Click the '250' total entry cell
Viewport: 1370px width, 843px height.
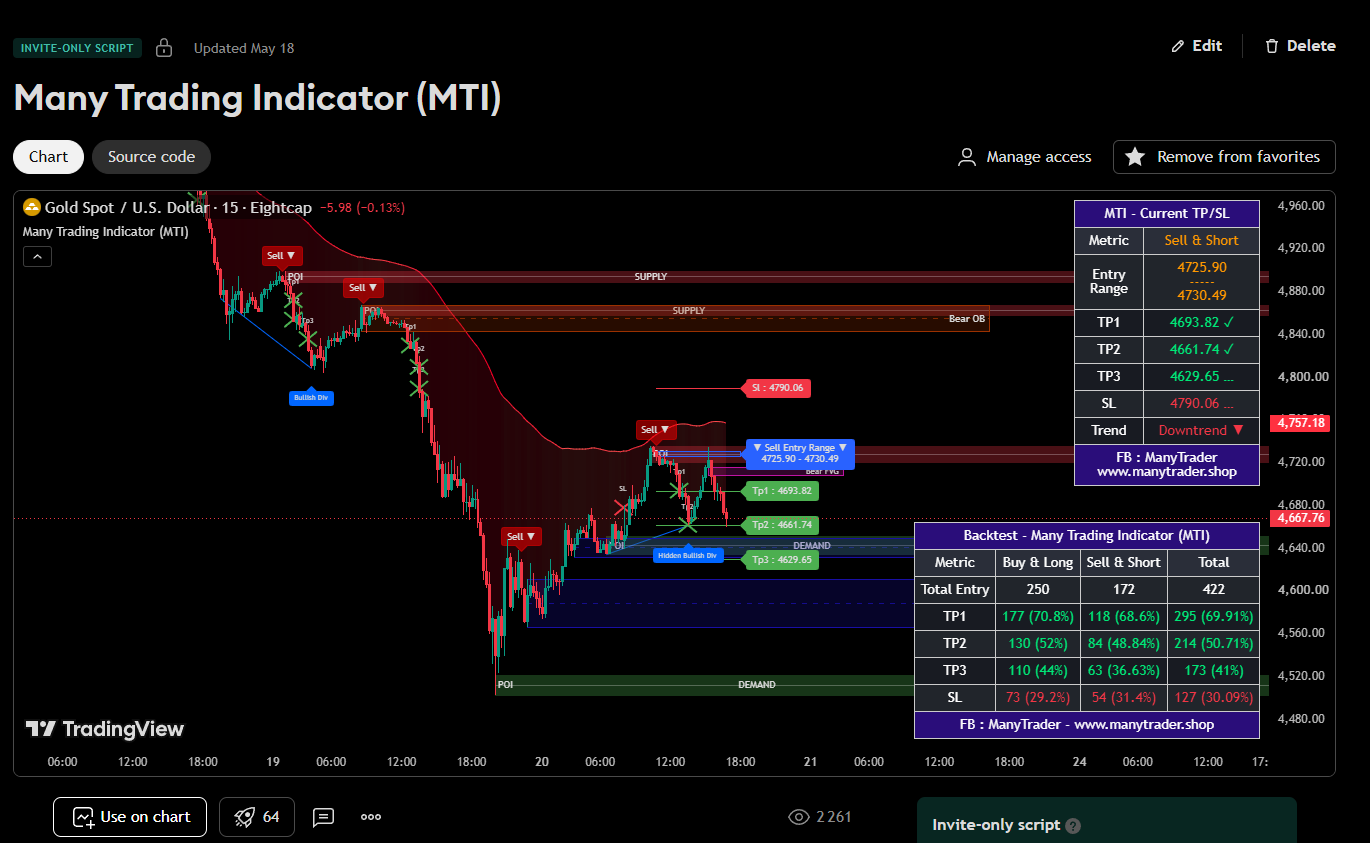(1038, 590)
